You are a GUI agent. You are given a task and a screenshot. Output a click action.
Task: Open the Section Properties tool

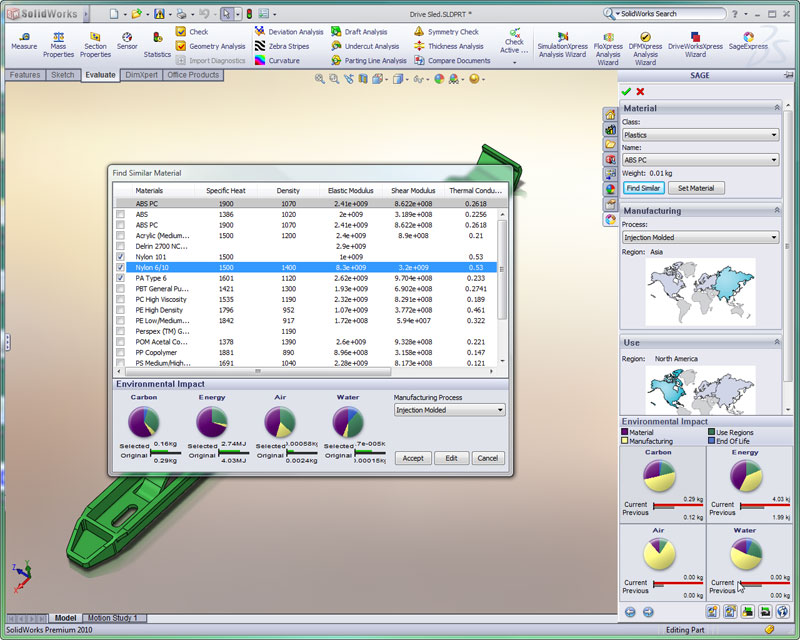tap(95, 40)
